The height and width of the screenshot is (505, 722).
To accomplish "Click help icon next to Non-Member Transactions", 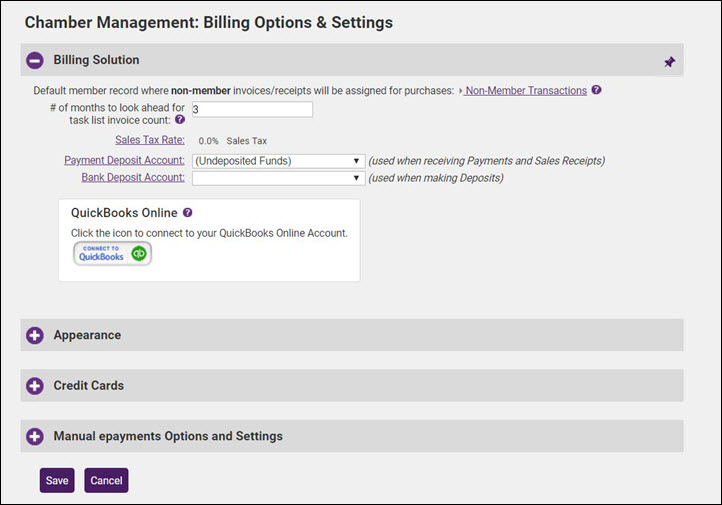I will tap(596, 90).
